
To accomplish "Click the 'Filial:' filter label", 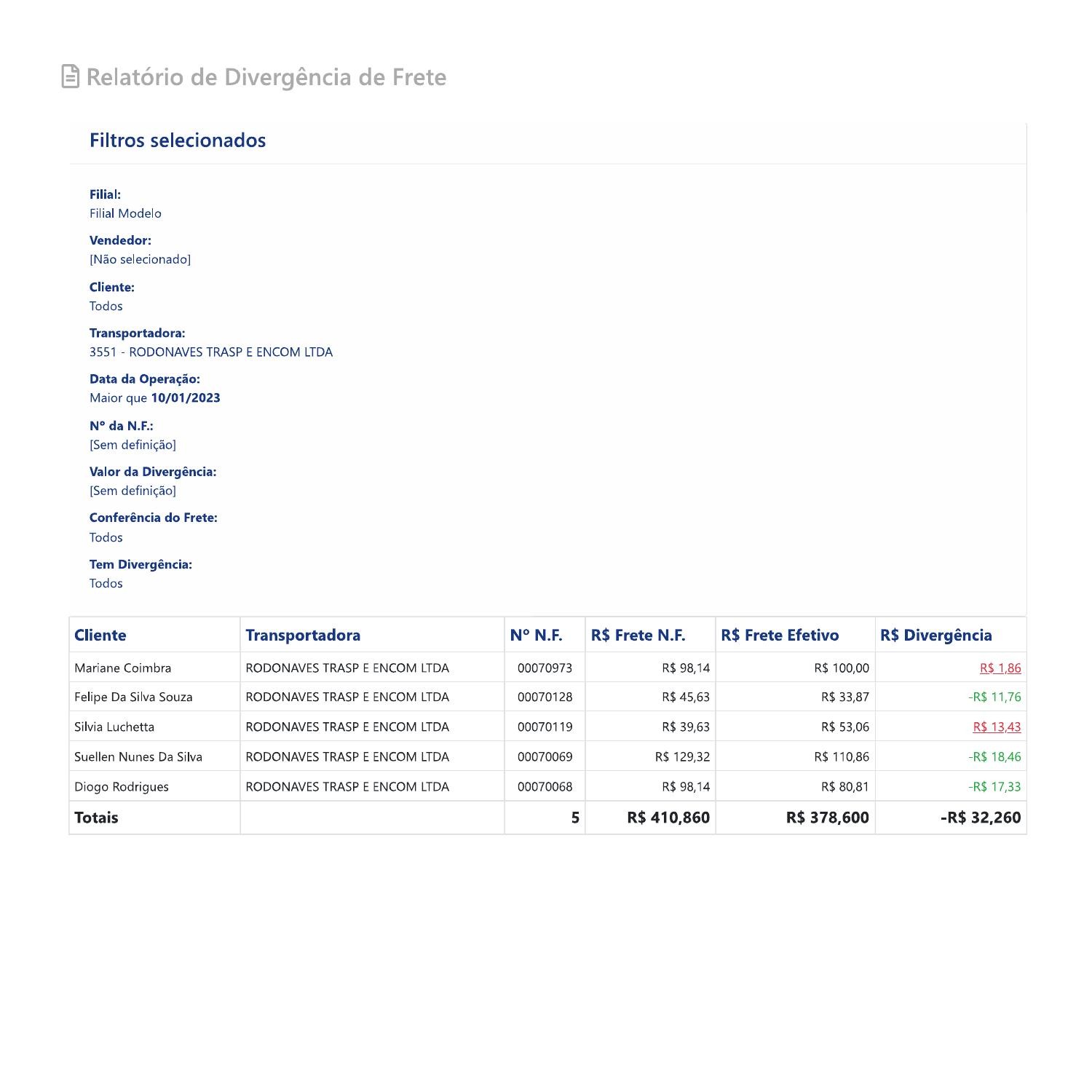I will click(105, 194).
